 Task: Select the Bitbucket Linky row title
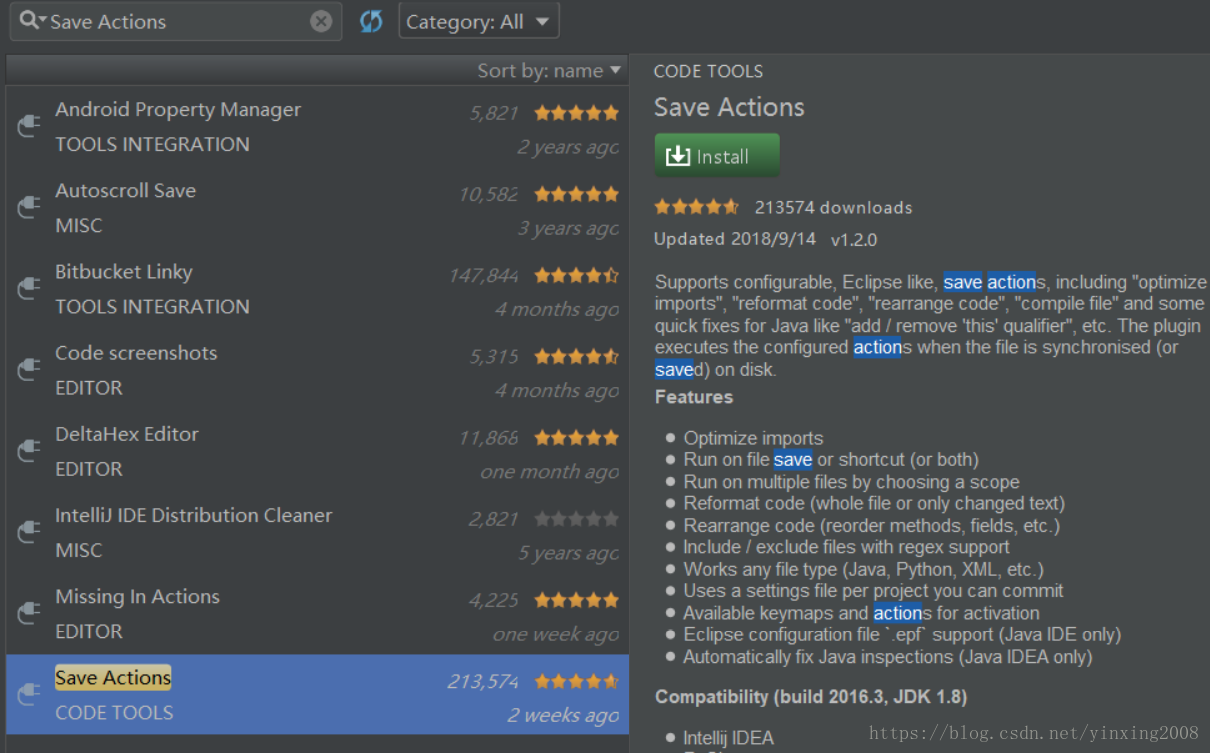(124, 272)
